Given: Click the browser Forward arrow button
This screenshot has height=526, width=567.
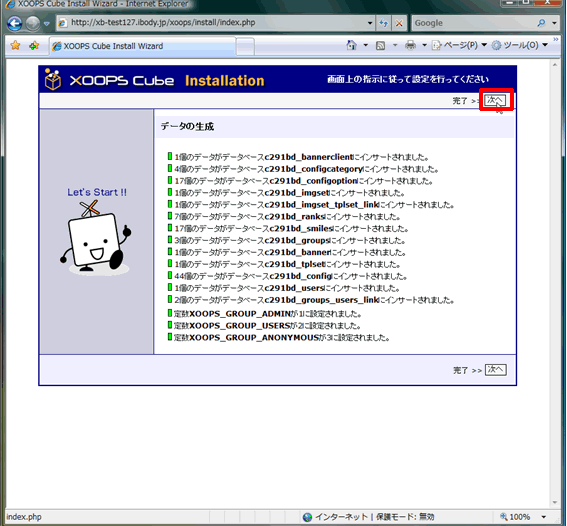Looking at the screenshot, I should (x=33, y=24).
